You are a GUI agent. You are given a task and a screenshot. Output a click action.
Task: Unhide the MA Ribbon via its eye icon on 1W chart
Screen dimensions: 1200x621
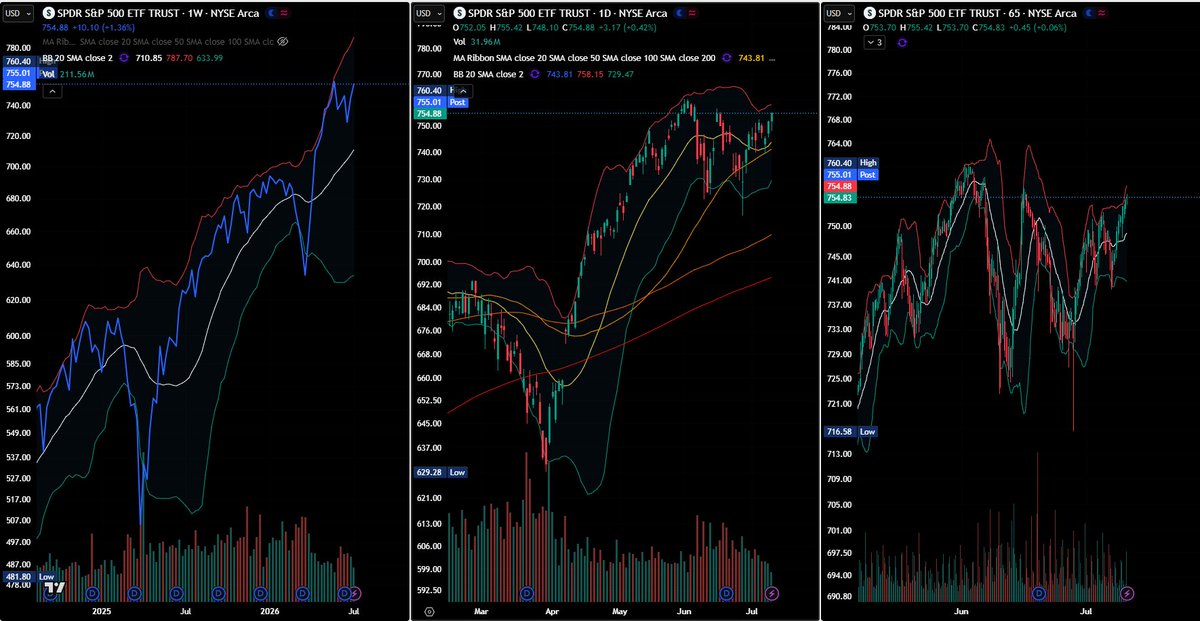coord(282,42)
